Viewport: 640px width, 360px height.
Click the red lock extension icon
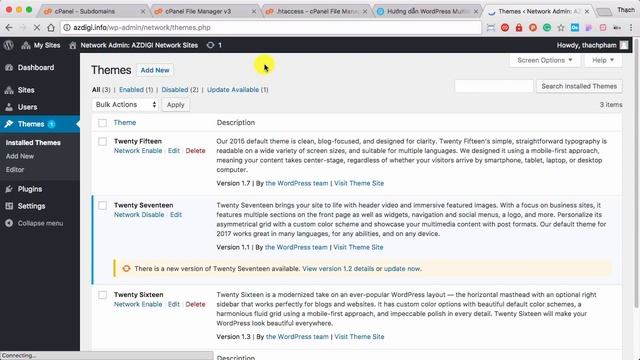pyautogui.click(x=519, y=28)
